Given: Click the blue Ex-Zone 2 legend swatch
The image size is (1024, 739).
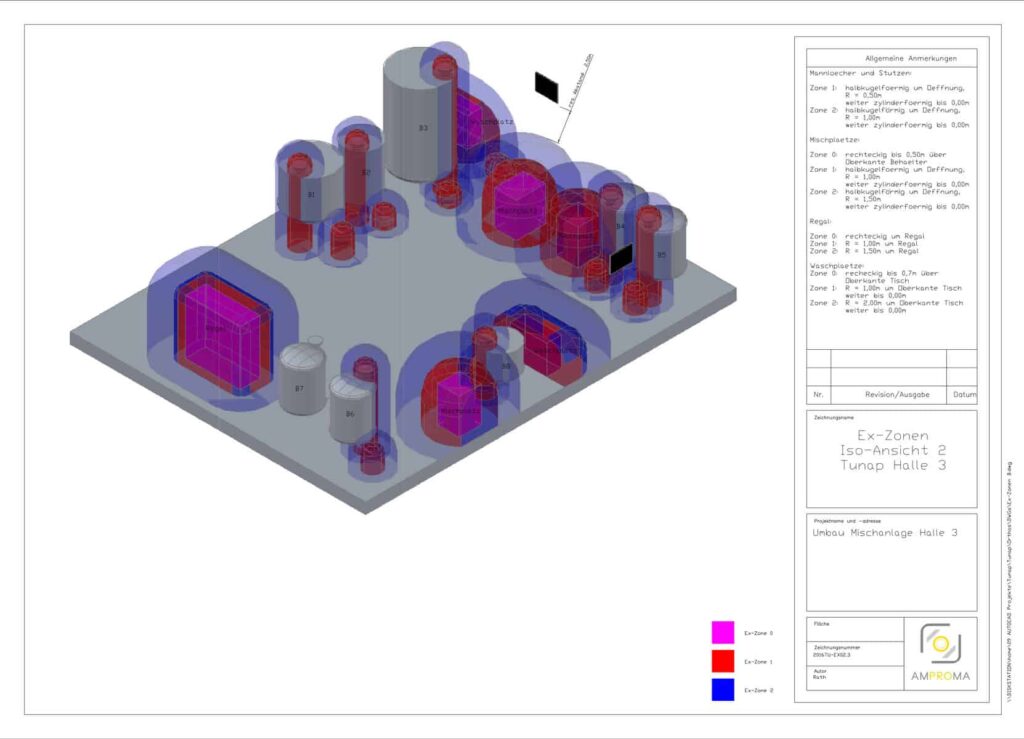Looking at the screenshot, I should (723, 689).
